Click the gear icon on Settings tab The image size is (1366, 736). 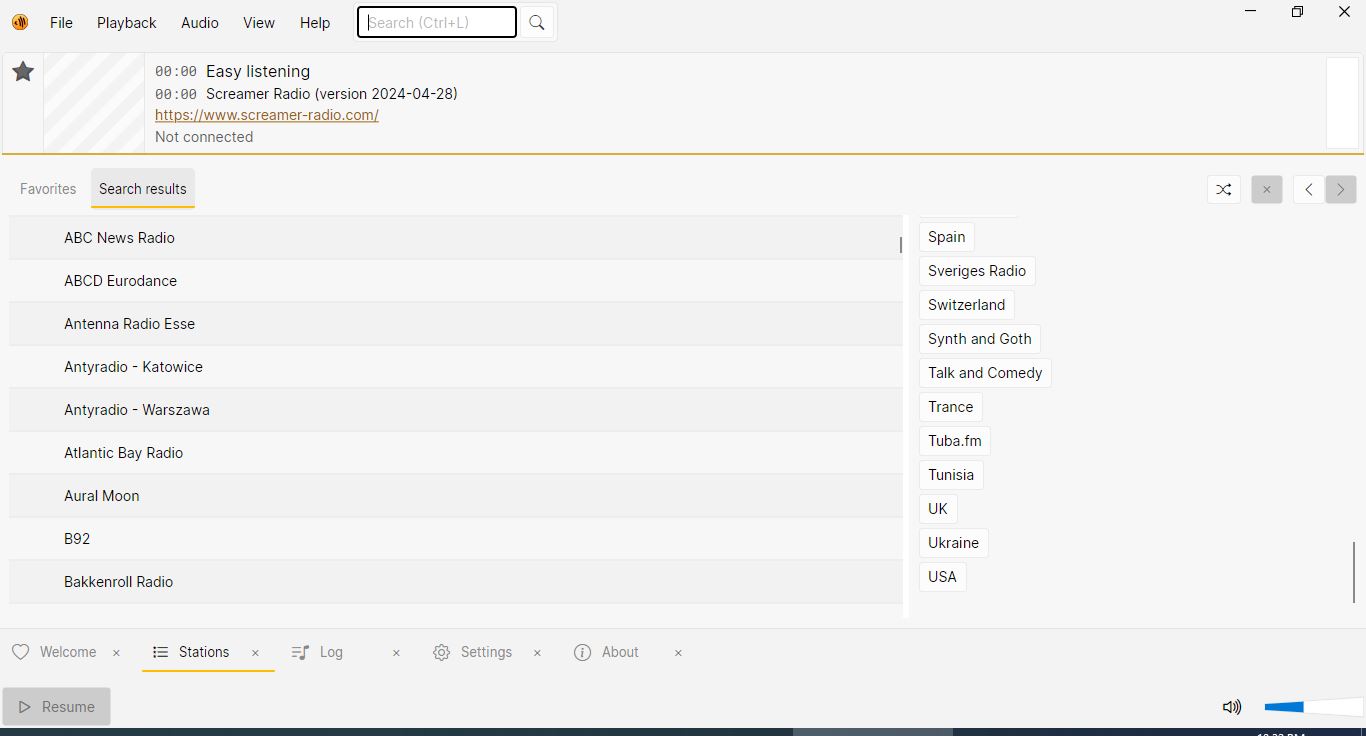(x=441, y=652)
